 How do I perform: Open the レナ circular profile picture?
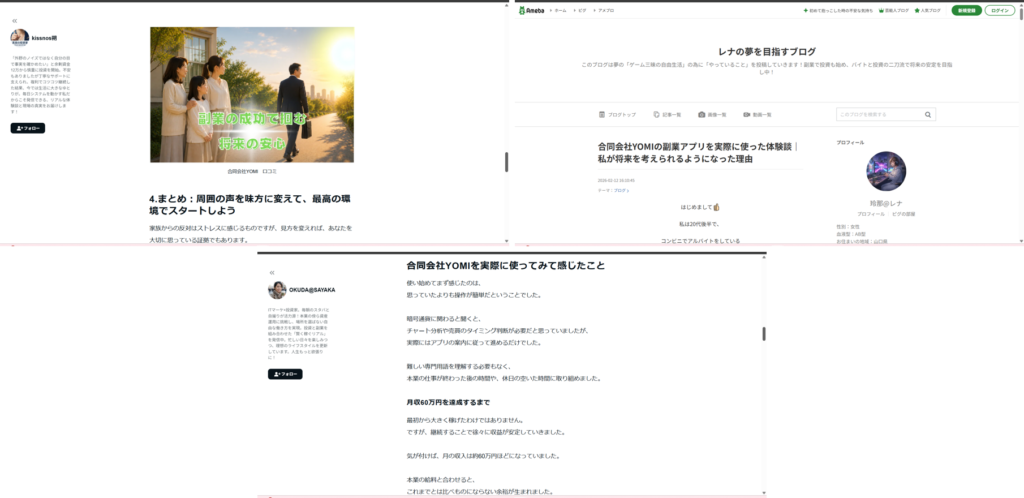point(886,171)
